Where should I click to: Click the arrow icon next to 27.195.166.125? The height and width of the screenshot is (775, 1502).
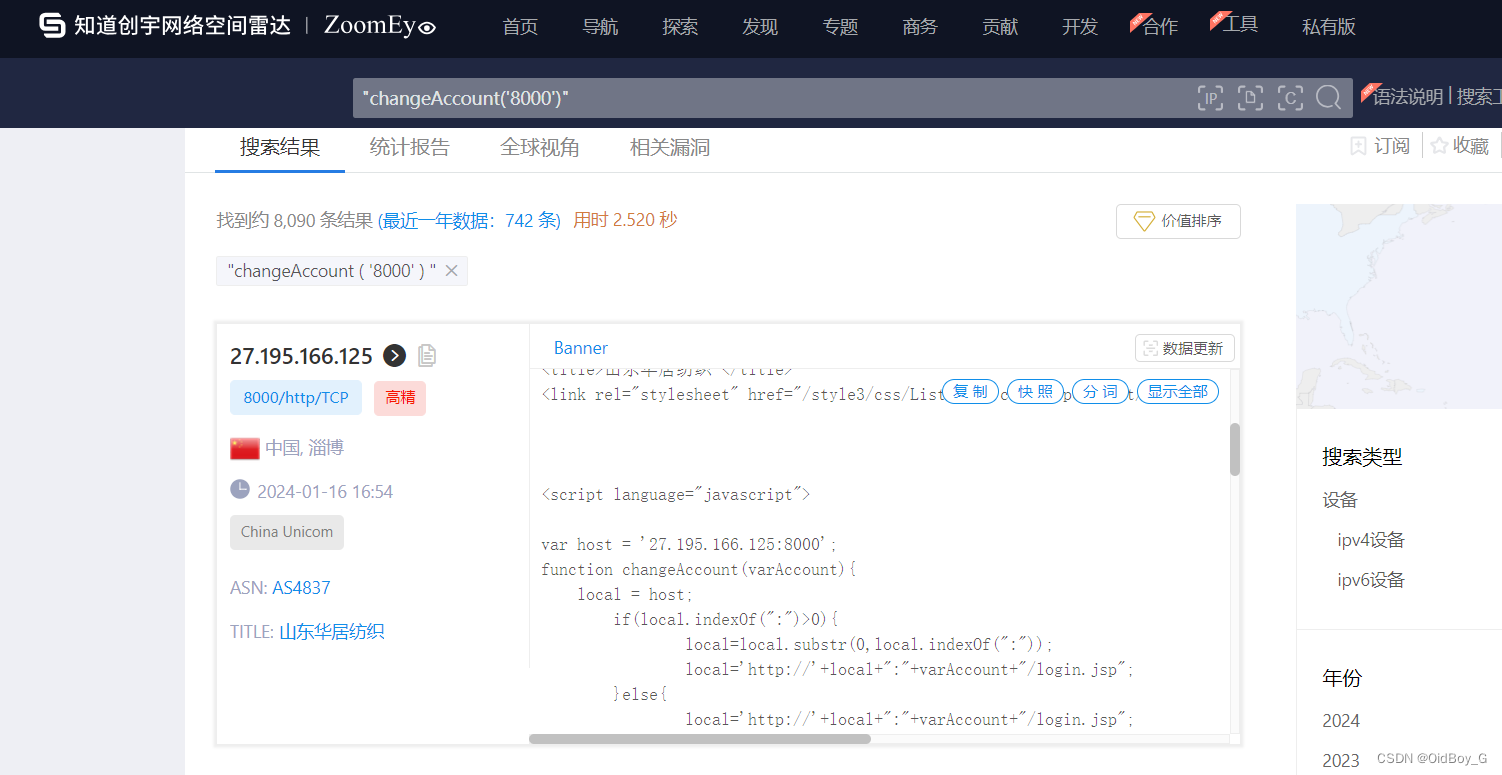pyautogui.click(x=394, y=355)
